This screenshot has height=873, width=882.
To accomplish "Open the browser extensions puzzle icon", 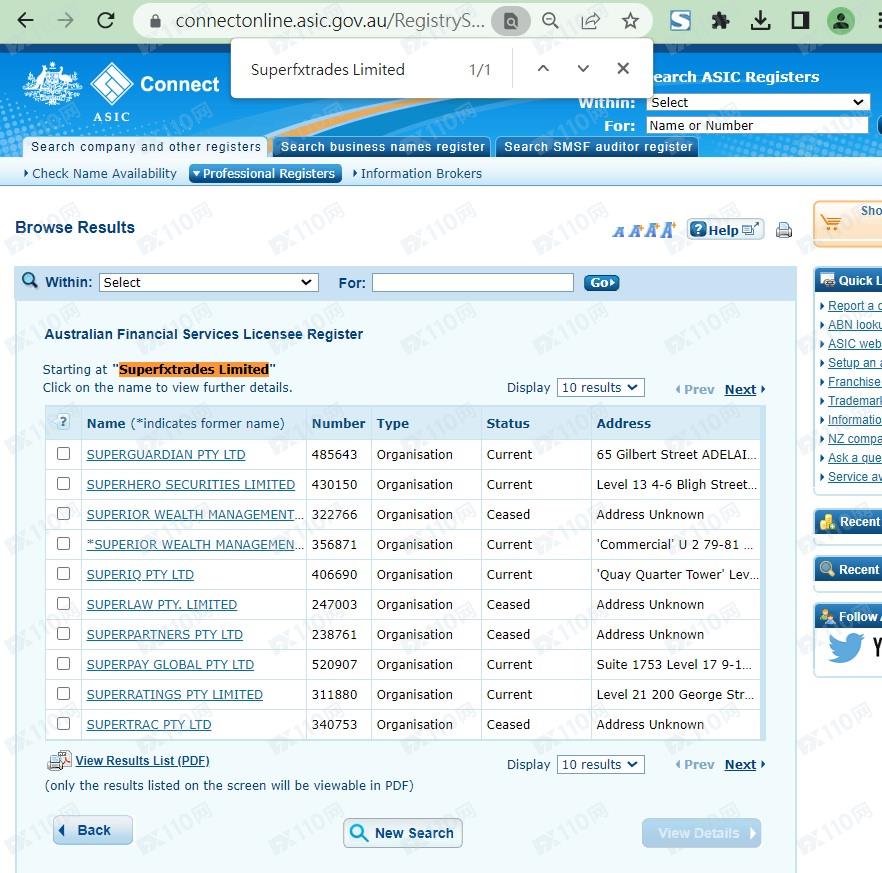I will [x=720, y=21].
